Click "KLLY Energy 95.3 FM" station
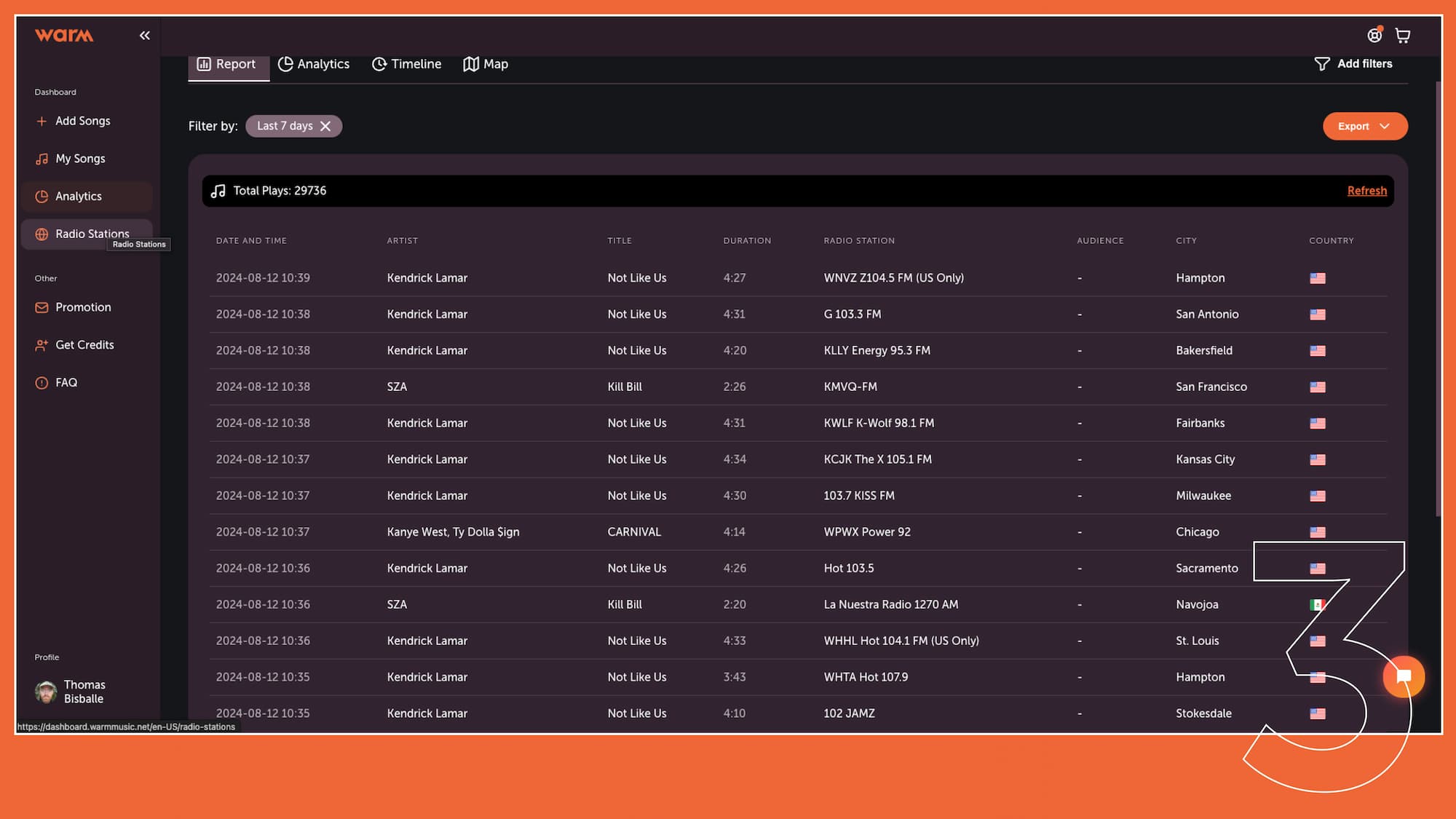The width and height of the screenshot is (1456, 819). click(x=877, y=351)
